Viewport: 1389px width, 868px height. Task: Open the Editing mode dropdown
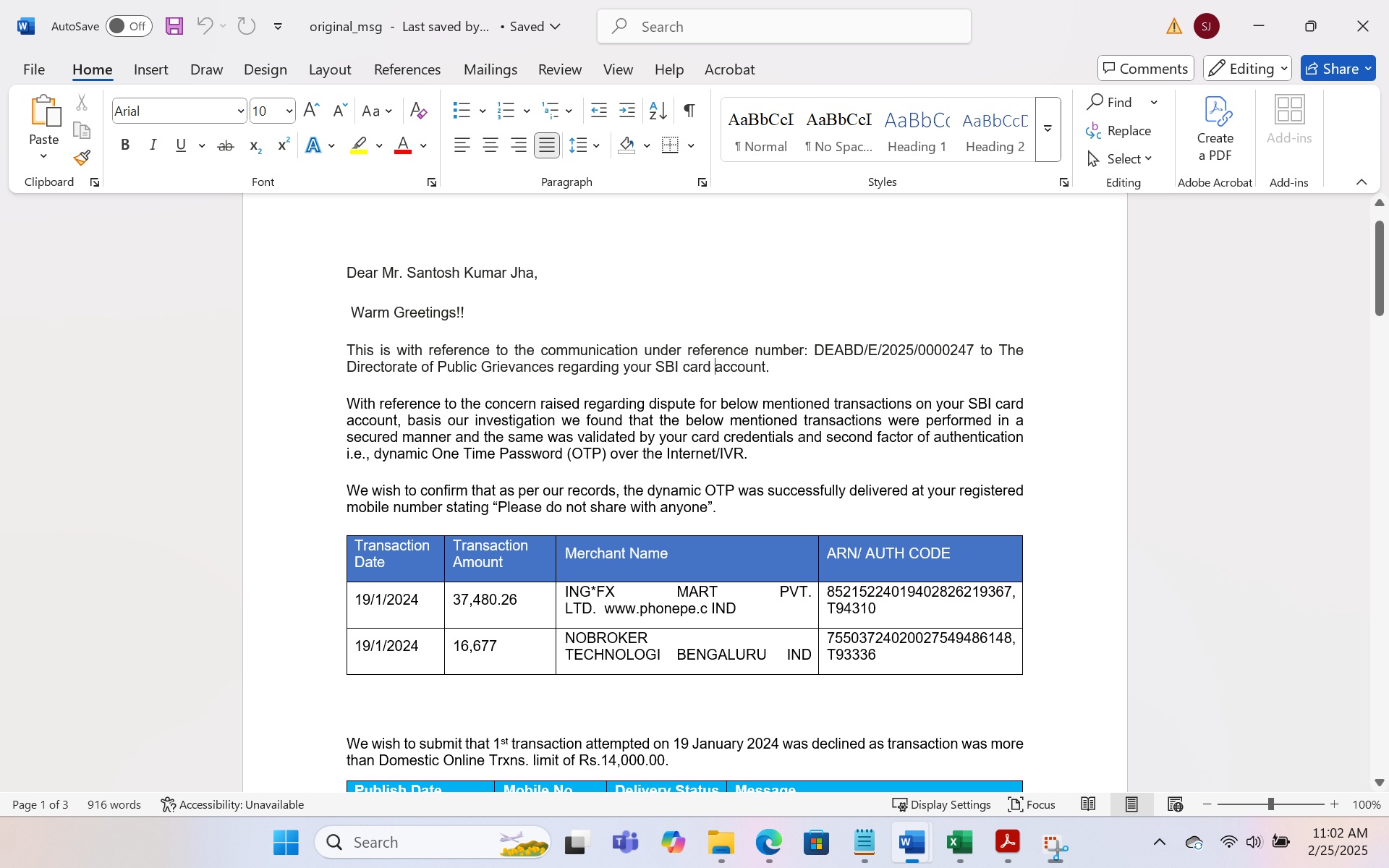click(x=1248, y=69)
